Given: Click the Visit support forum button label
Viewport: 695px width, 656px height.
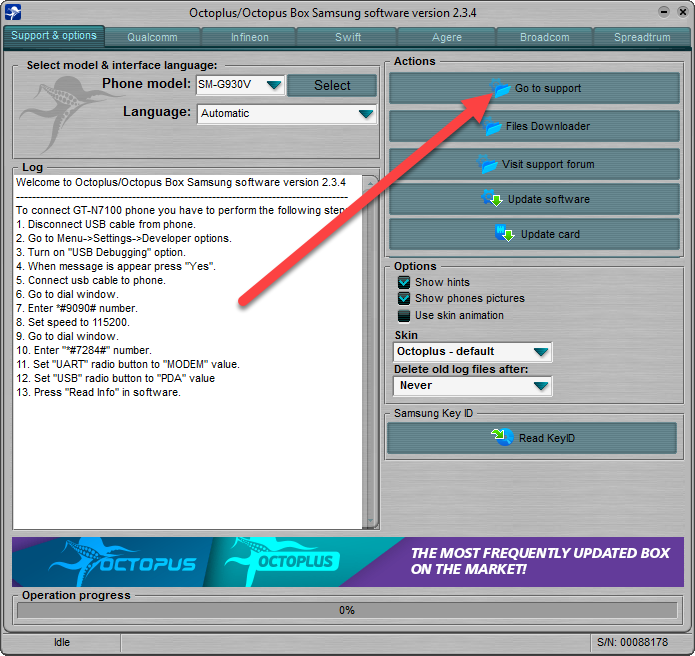Looking at the screenshot, I should [548, 164].
